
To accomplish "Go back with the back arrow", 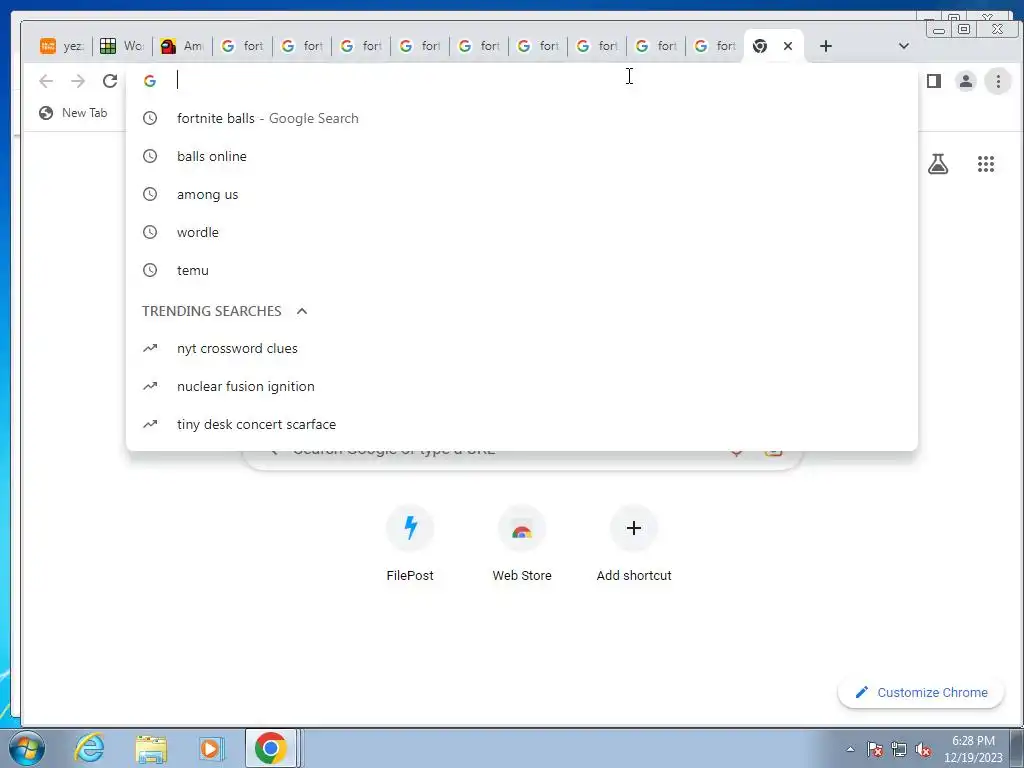I will coord(46,81).
